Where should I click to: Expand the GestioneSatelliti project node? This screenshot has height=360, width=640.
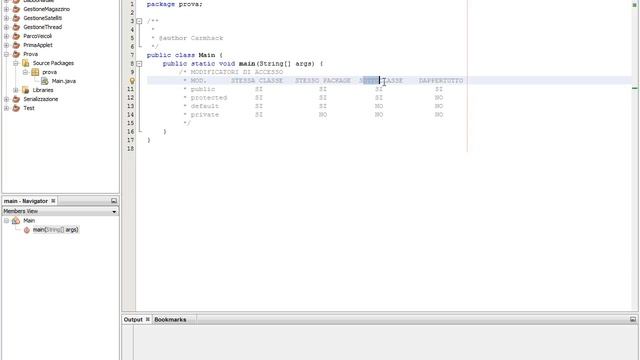point(7,18)
